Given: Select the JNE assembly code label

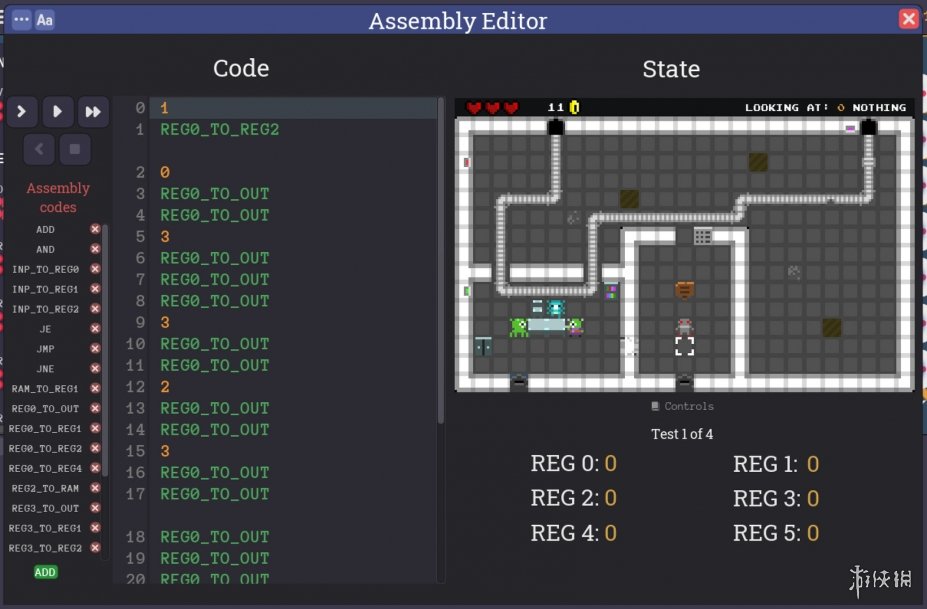Looking at the screenshot, I should (x=45, y=369).
